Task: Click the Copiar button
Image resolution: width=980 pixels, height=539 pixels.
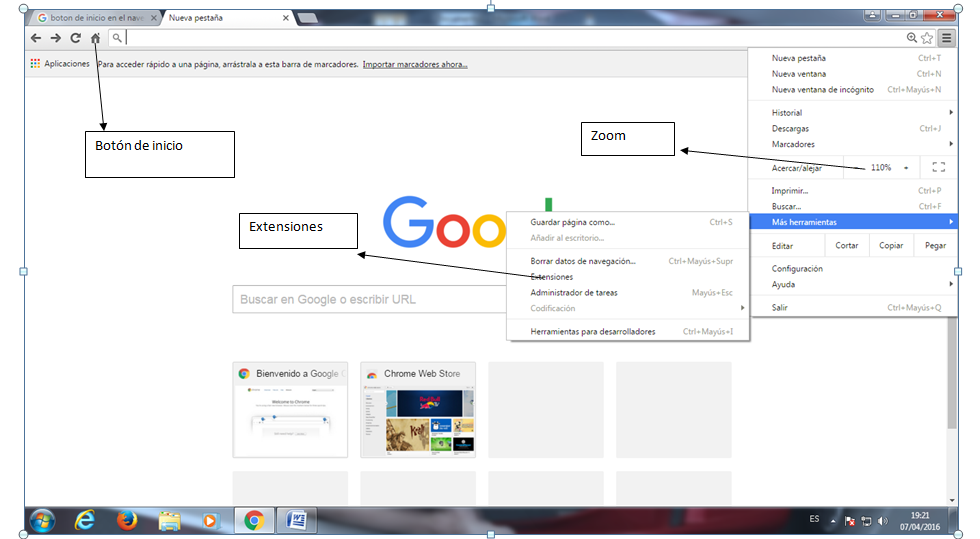Action: click(x=891, y=245)
